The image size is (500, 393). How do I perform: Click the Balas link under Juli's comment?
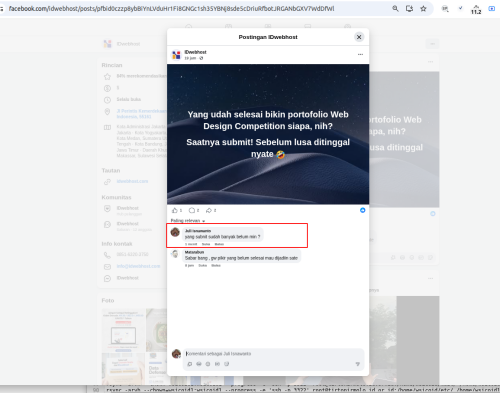pyautogui.click(x=219, y=244)
